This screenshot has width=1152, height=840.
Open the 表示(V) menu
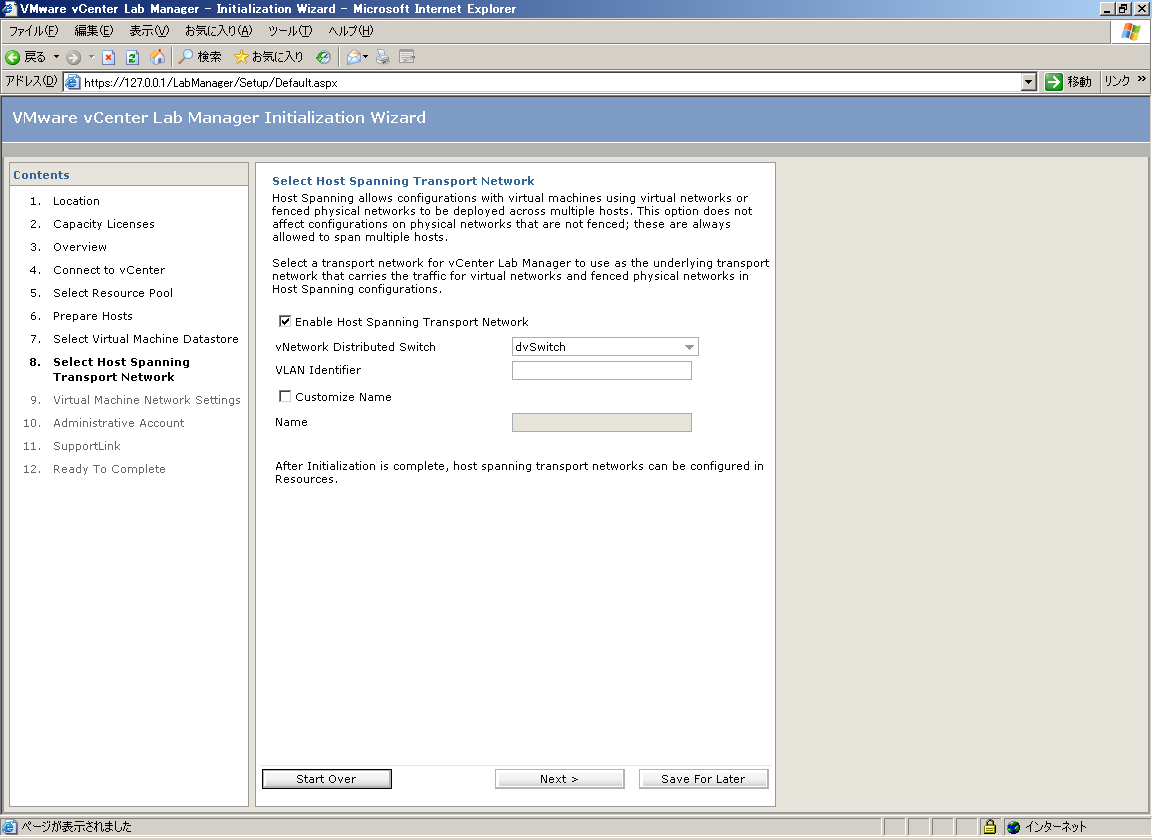pos(148,31)
